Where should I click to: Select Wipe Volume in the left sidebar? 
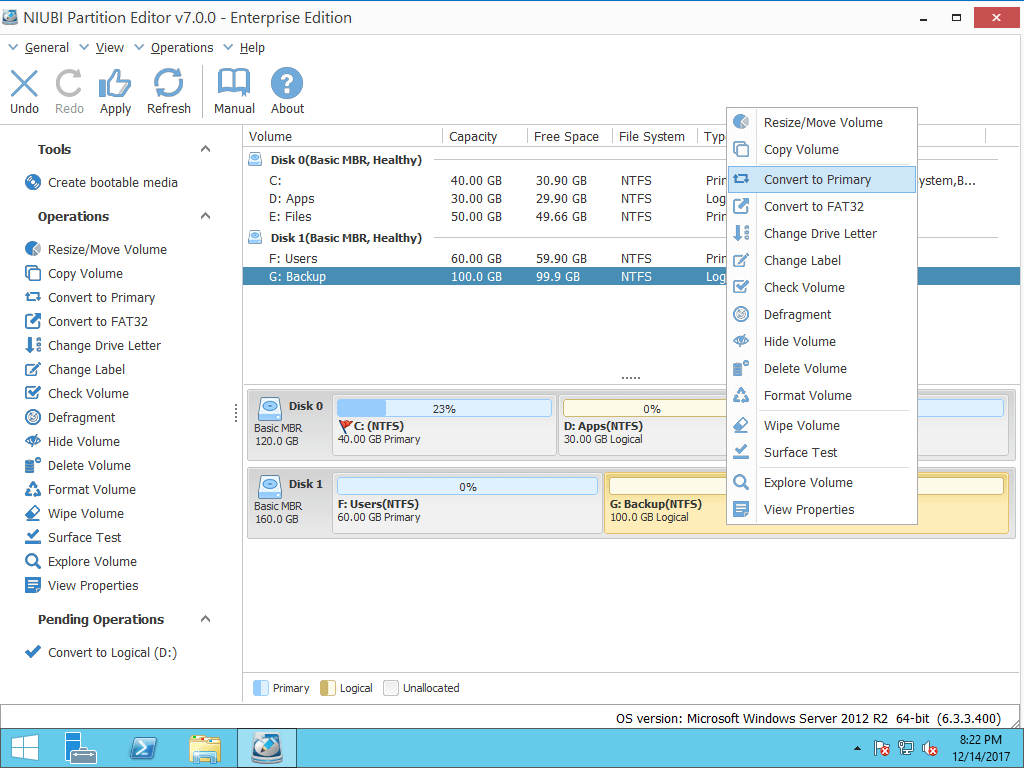(x=74, y=514)
